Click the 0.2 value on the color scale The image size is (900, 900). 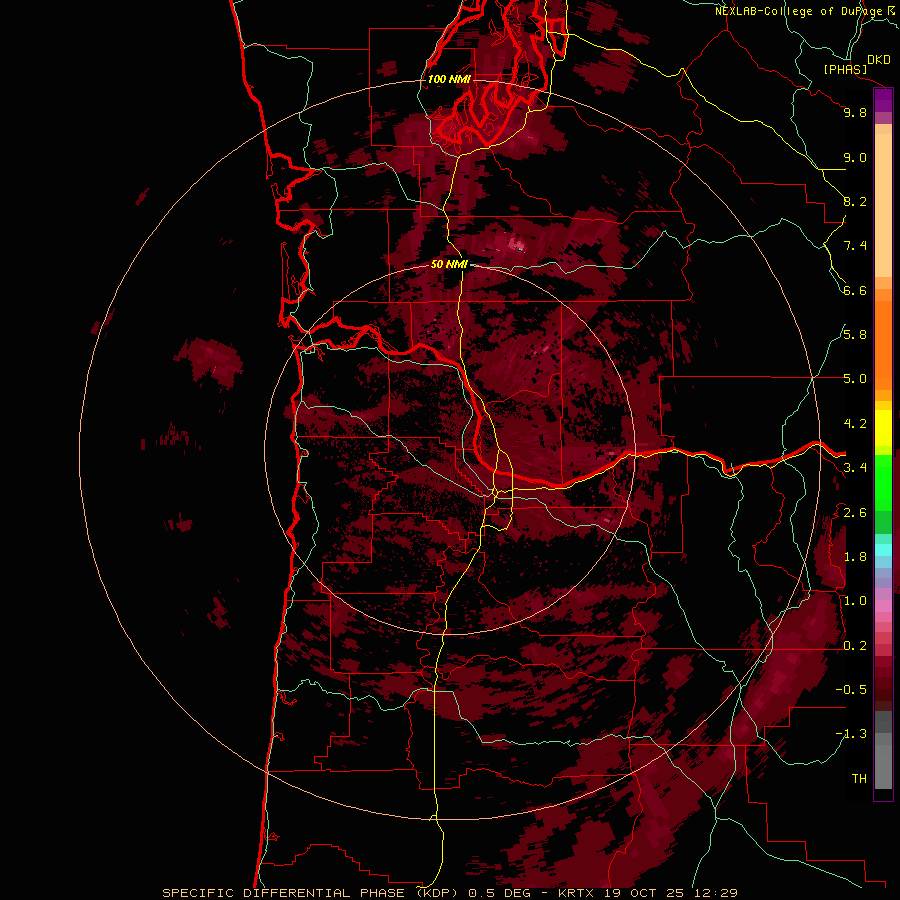pos(855,646)
